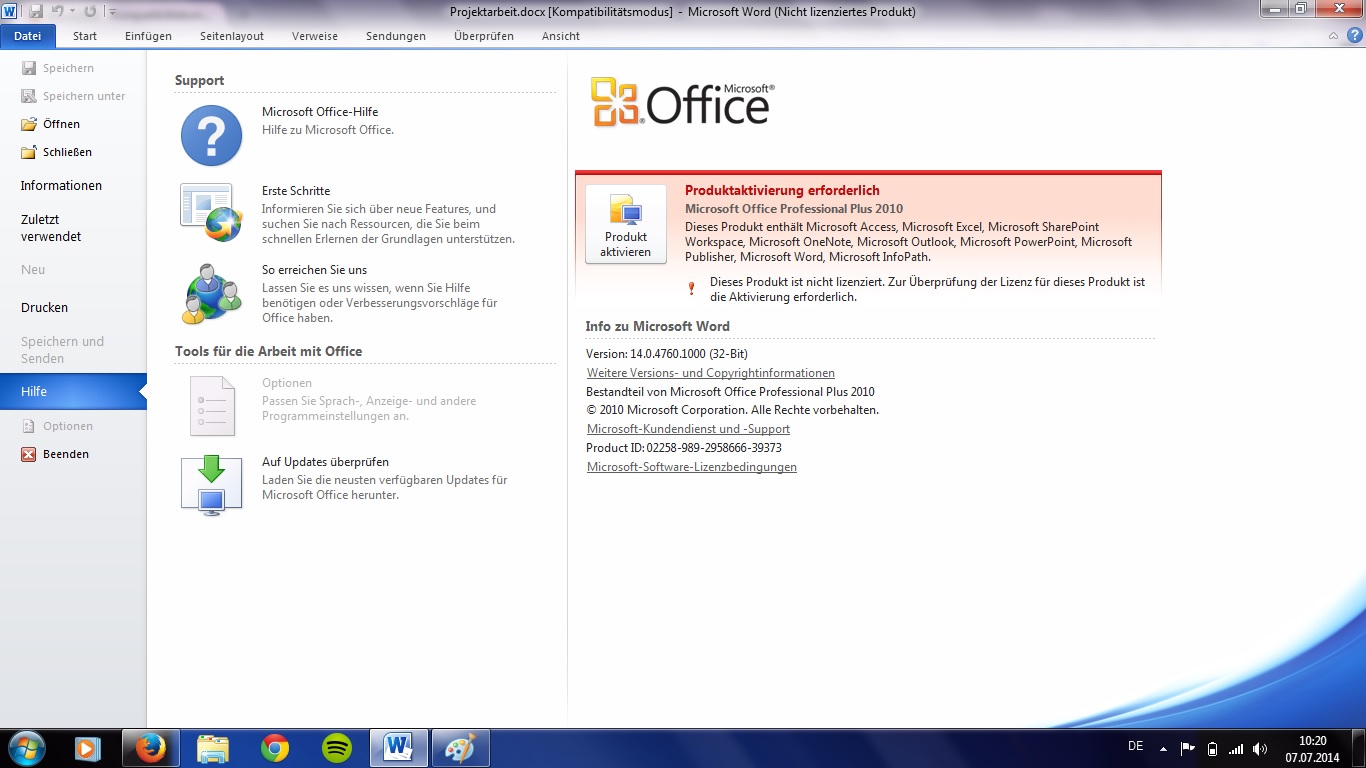Switch to the Verweise tab
This screenshot has height=768, width=1366.
click(x=315, y=36)
